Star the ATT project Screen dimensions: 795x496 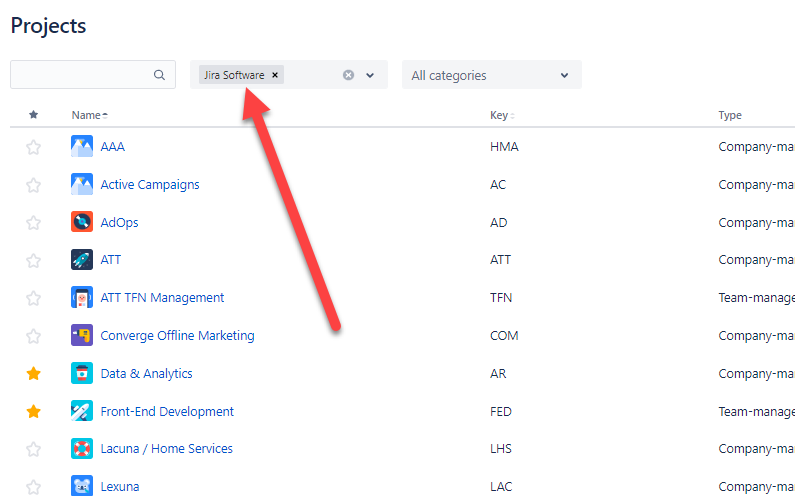tap(33, 260)
